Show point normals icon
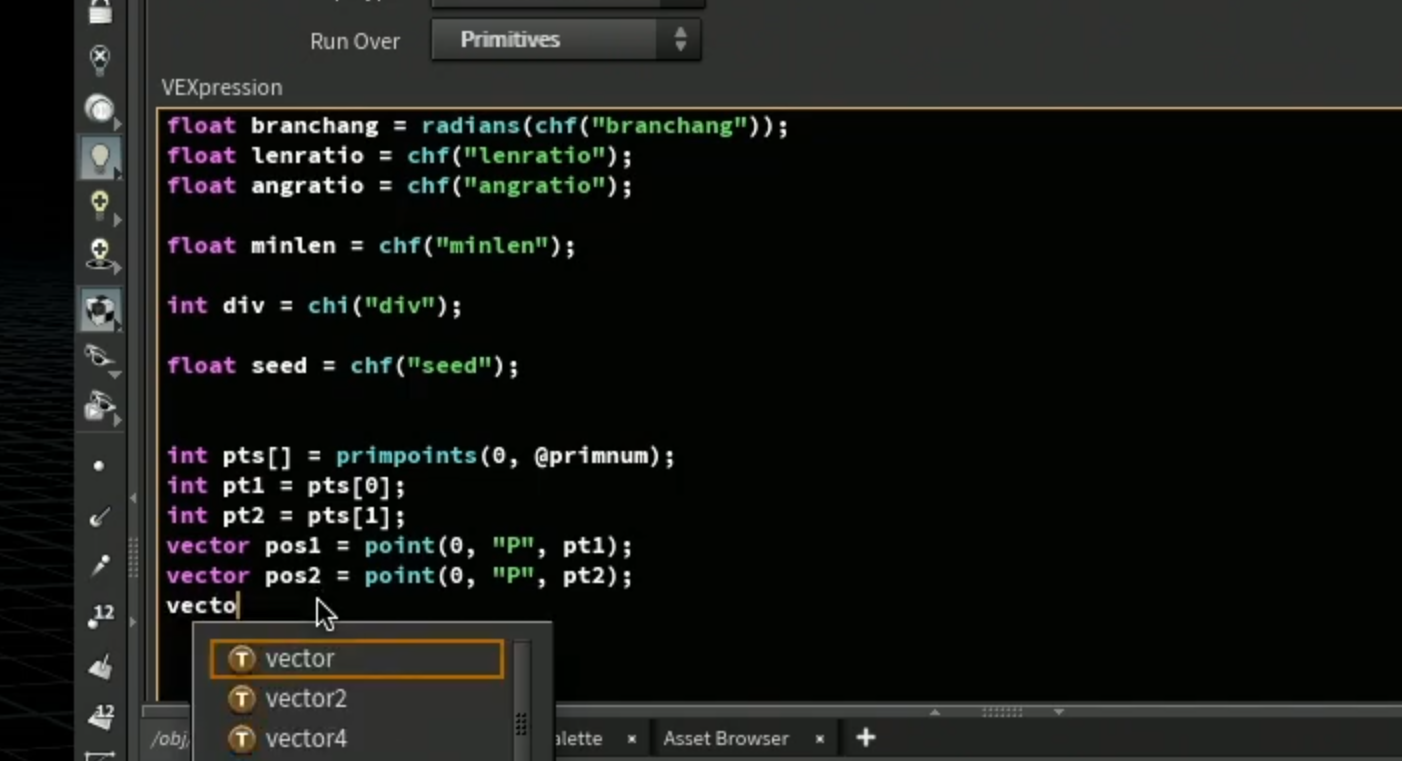This screenshot has width=1402, height=761. point(99,516)
